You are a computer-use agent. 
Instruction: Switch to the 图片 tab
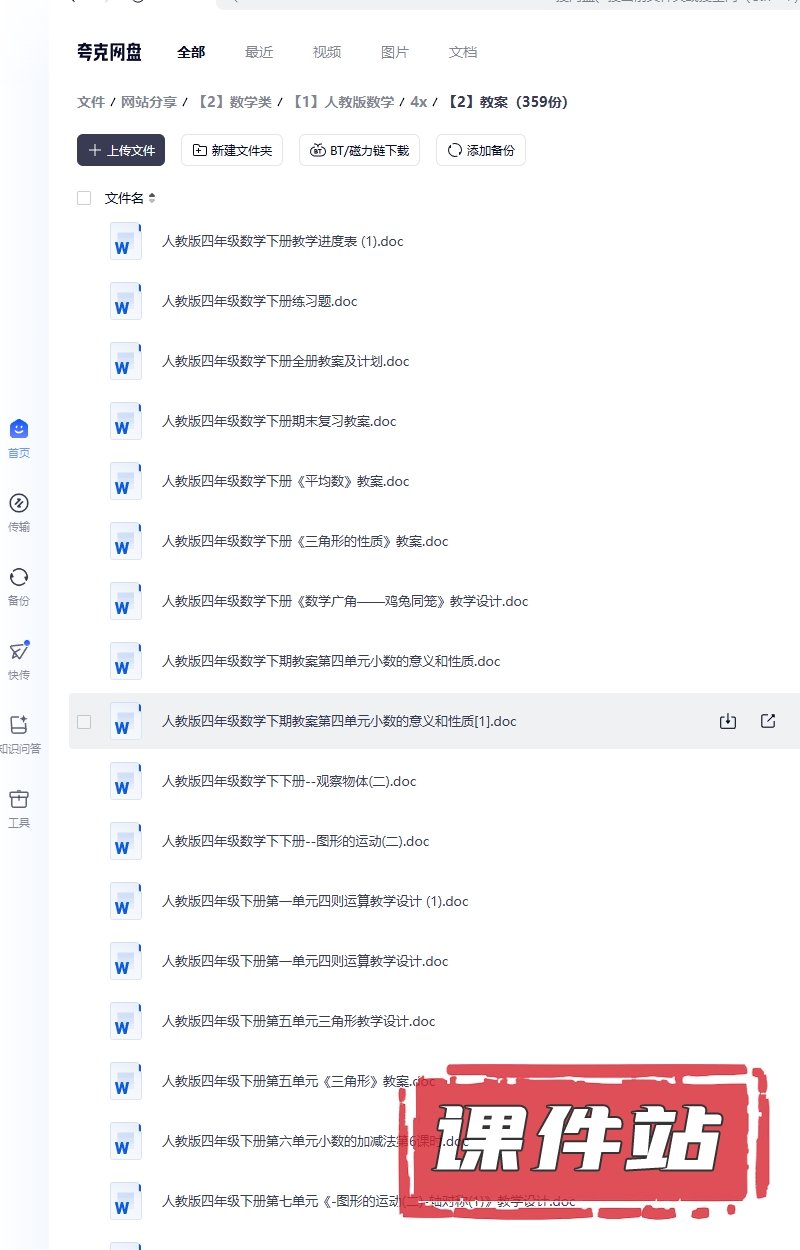(x=395, y=52)
